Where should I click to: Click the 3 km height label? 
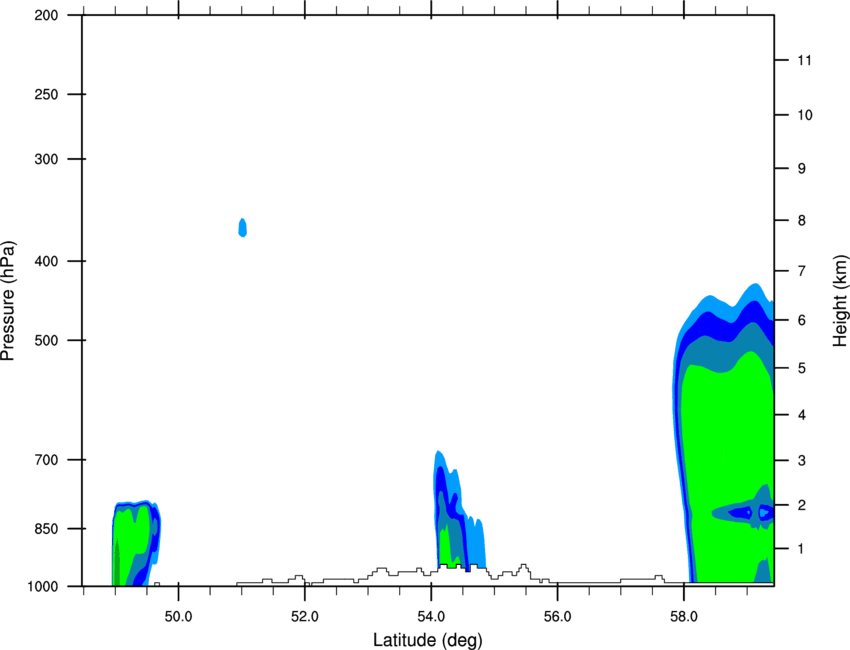[802, 461]
